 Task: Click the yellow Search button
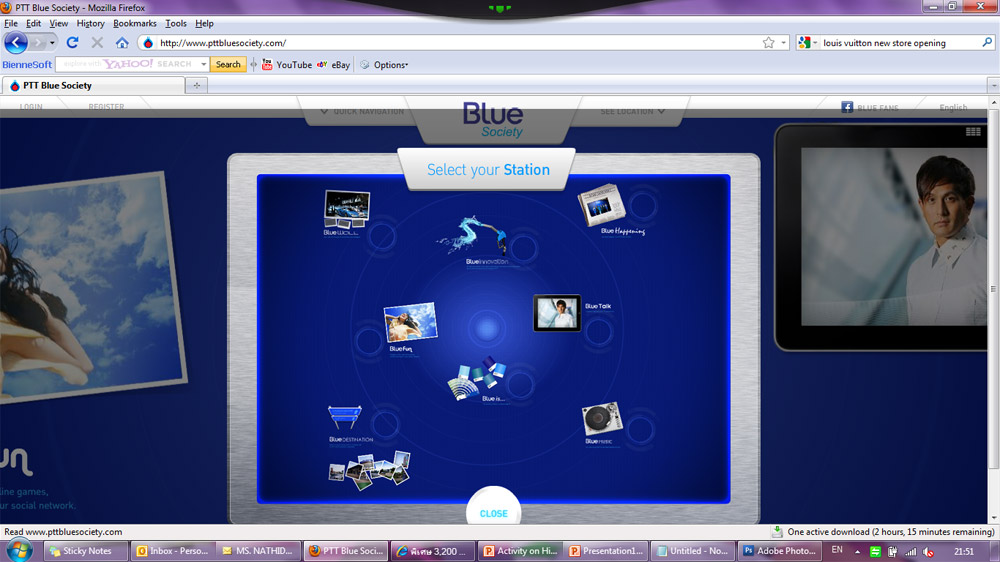(x=228, y=64)
